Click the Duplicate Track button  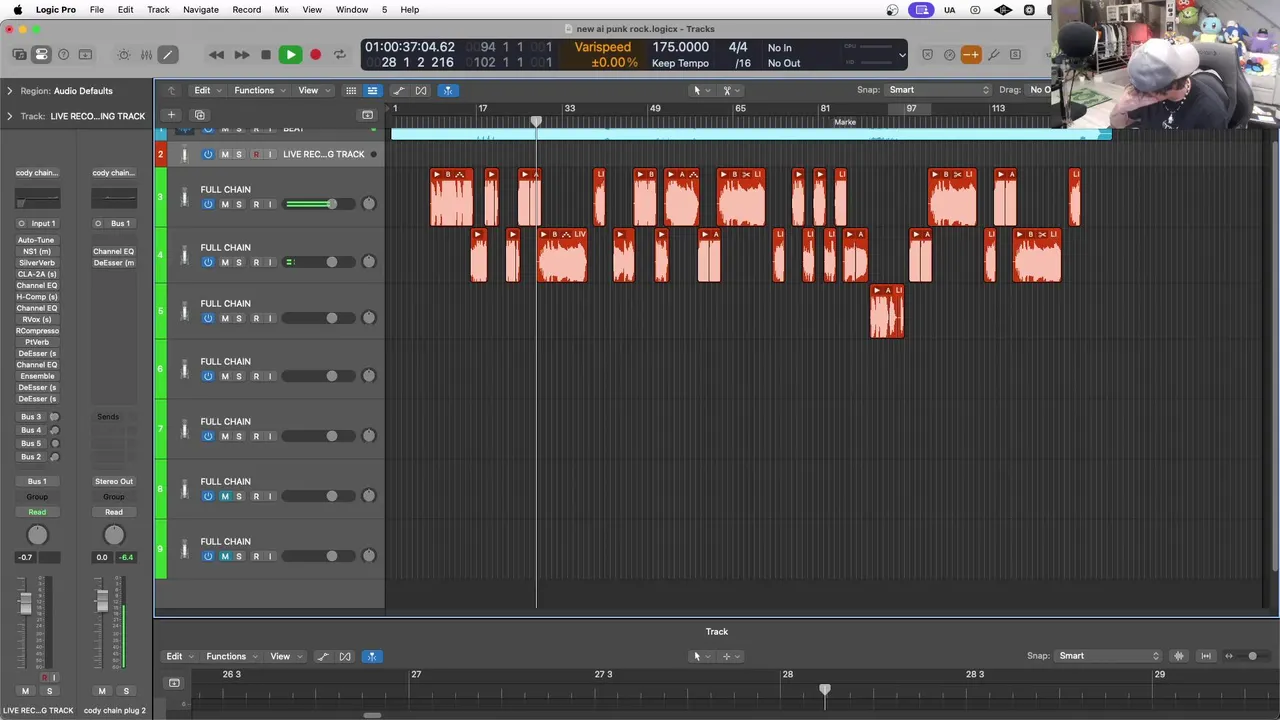tap(199, 115)
